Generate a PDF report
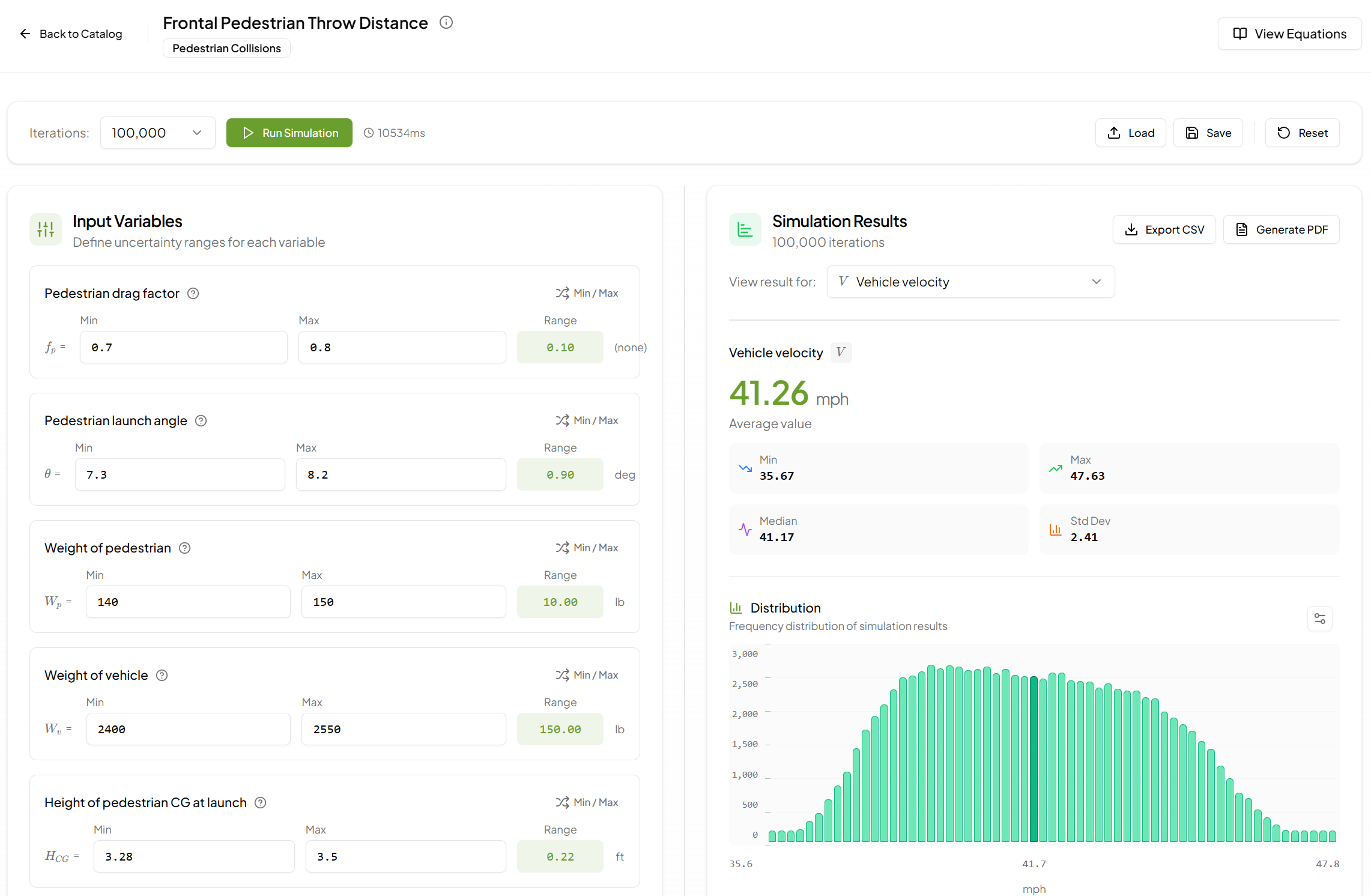This screenshot has width=1371, height=896. click(1281, 229)
